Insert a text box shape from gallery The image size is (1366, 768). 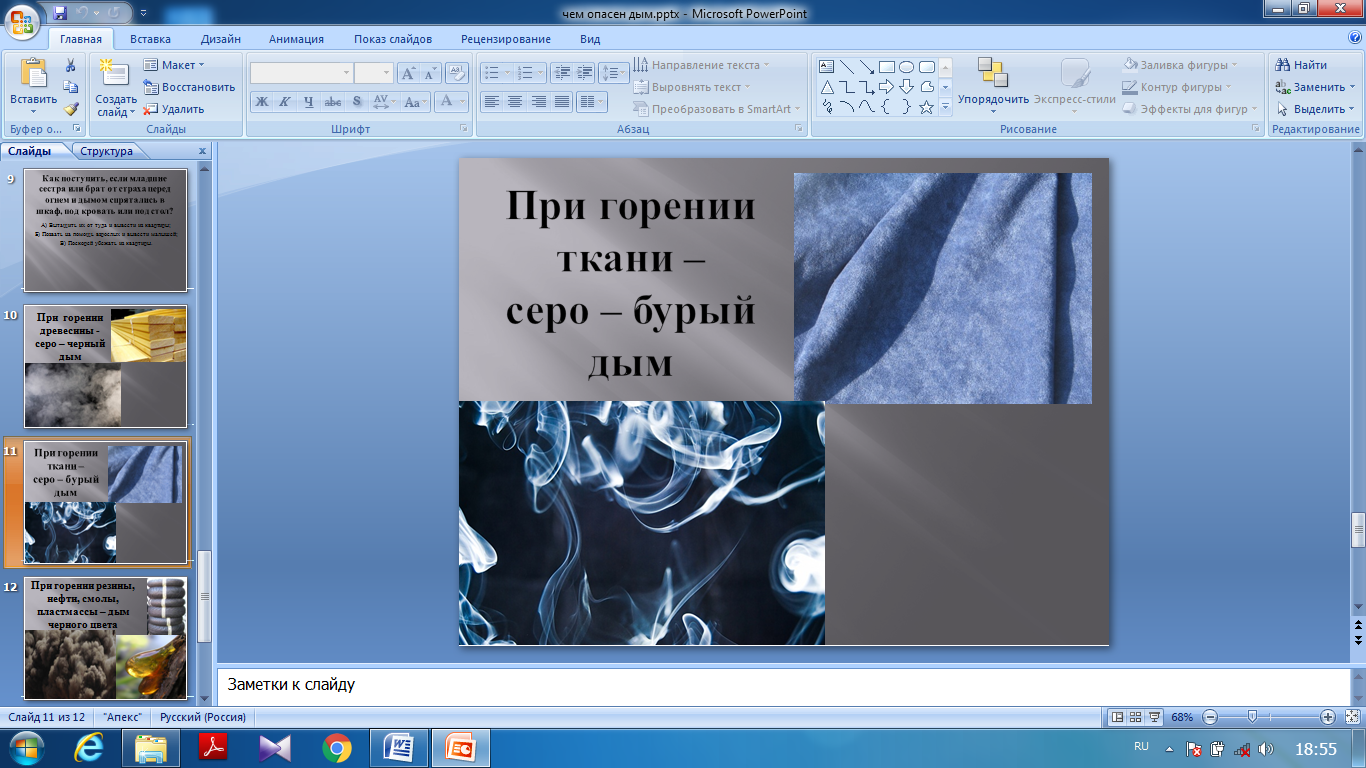pos(826,67)
